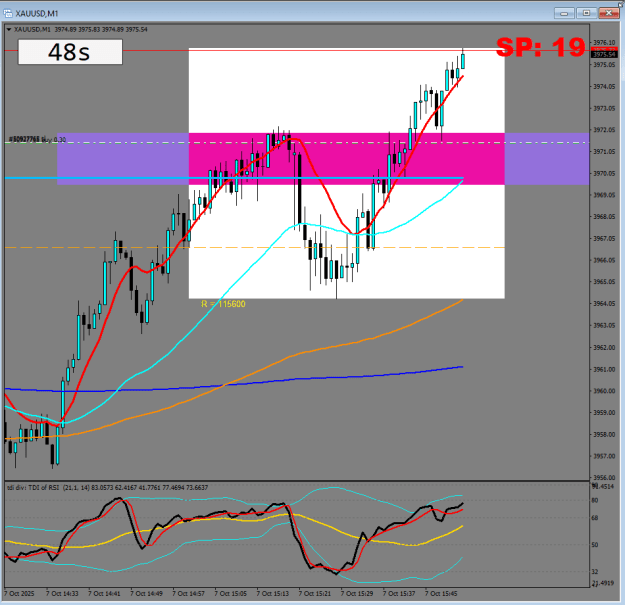Click the 7 Oct 14:33 time label
This screenshot has width=625, height=605.
62,593
